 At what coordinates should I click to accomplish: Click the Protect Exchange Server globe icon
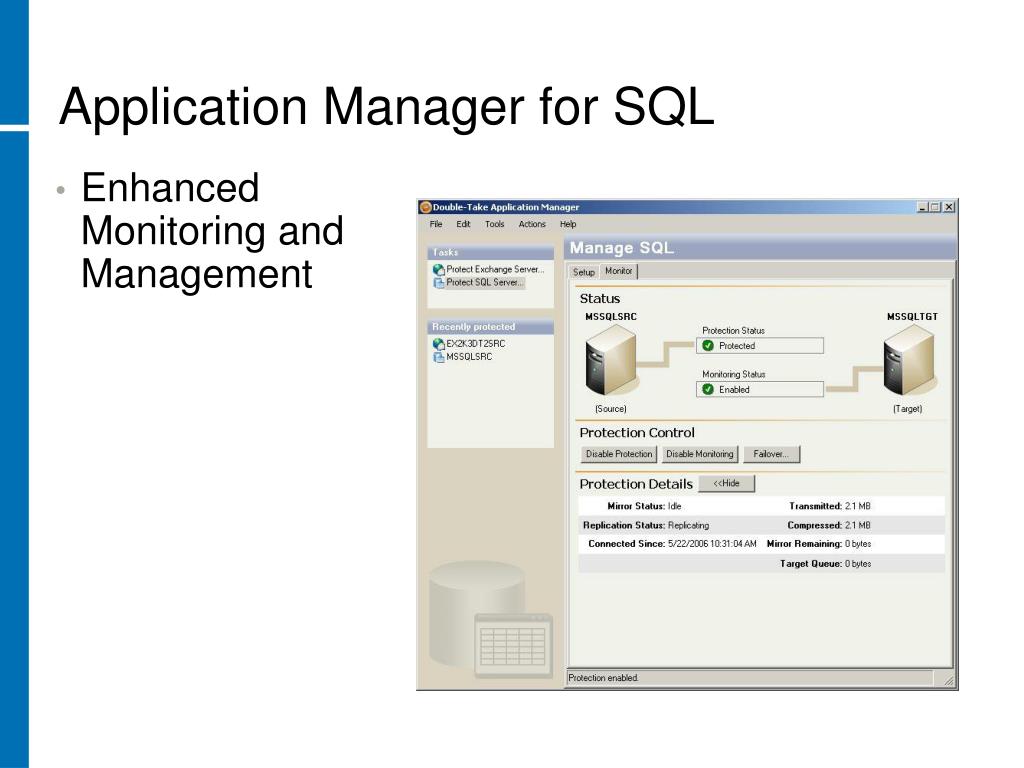pos(438,269)
